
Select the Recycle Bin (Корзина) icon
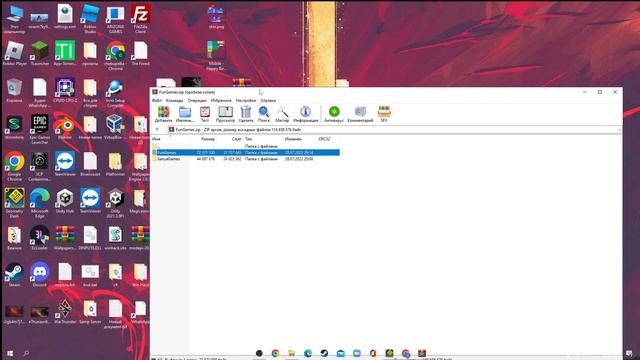coord(14,91)
